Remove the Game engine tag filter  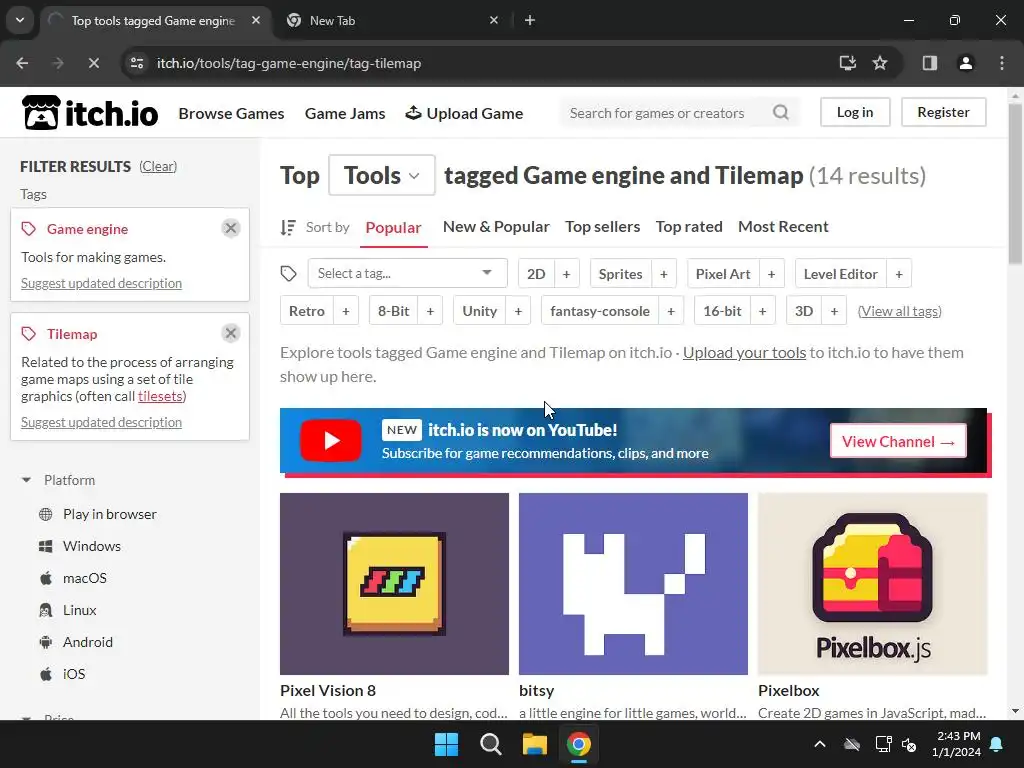[231, 228]
